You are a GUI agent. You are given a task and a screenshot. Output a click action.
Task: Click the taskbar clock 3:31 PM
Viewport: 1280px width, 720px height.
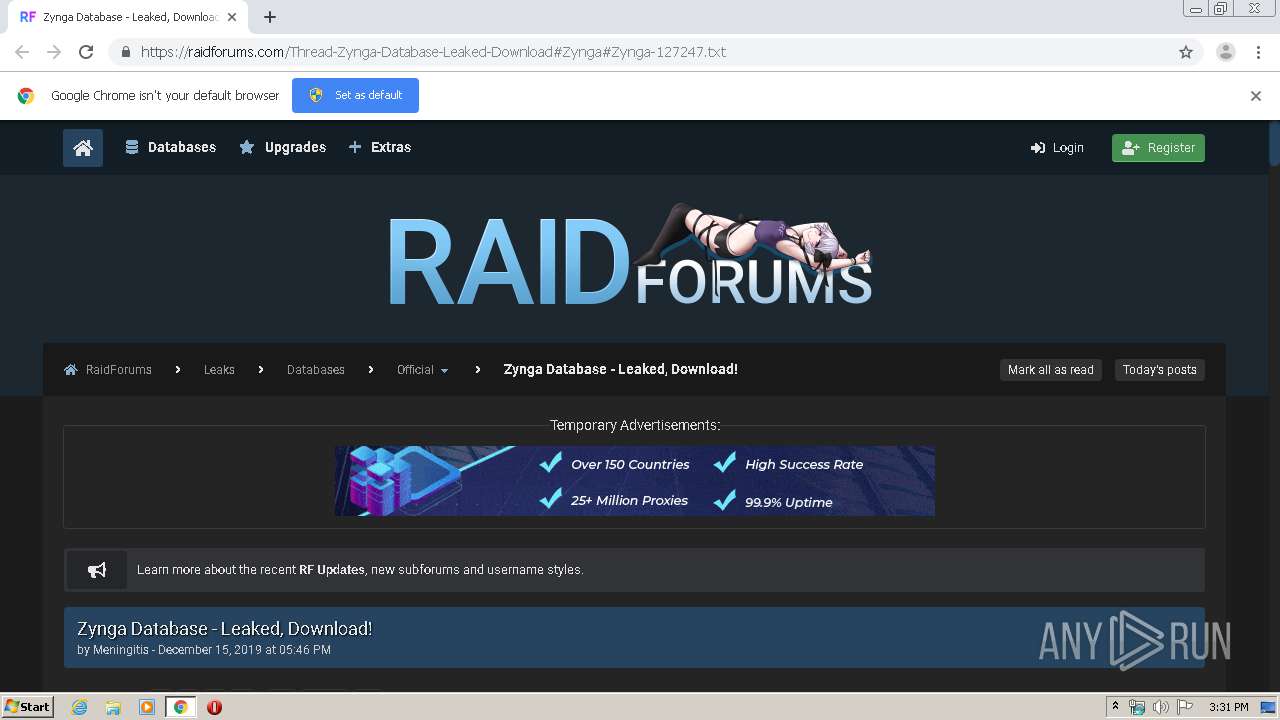(x=1229, y=707)
